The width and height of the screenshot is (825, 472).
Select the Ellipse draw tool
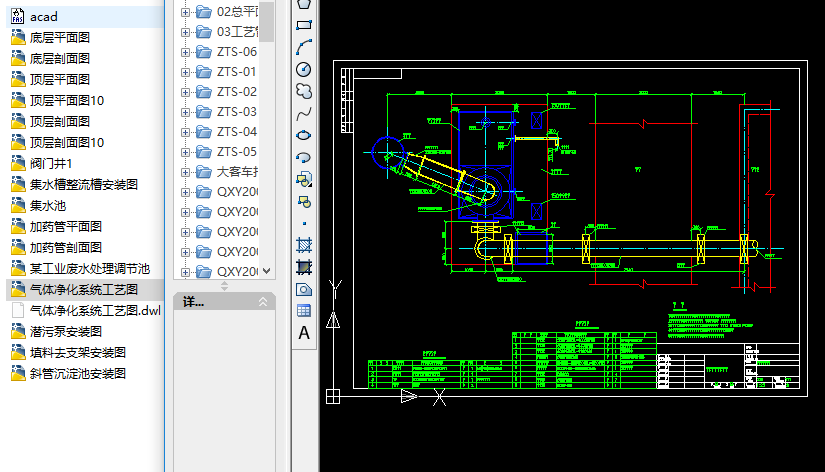(305, 135)
